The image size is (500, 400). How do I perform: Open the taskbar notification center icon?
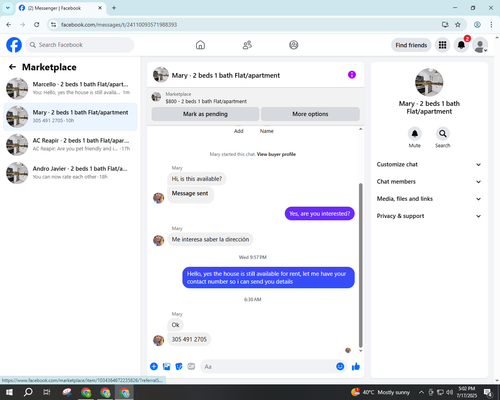point(488,392)
